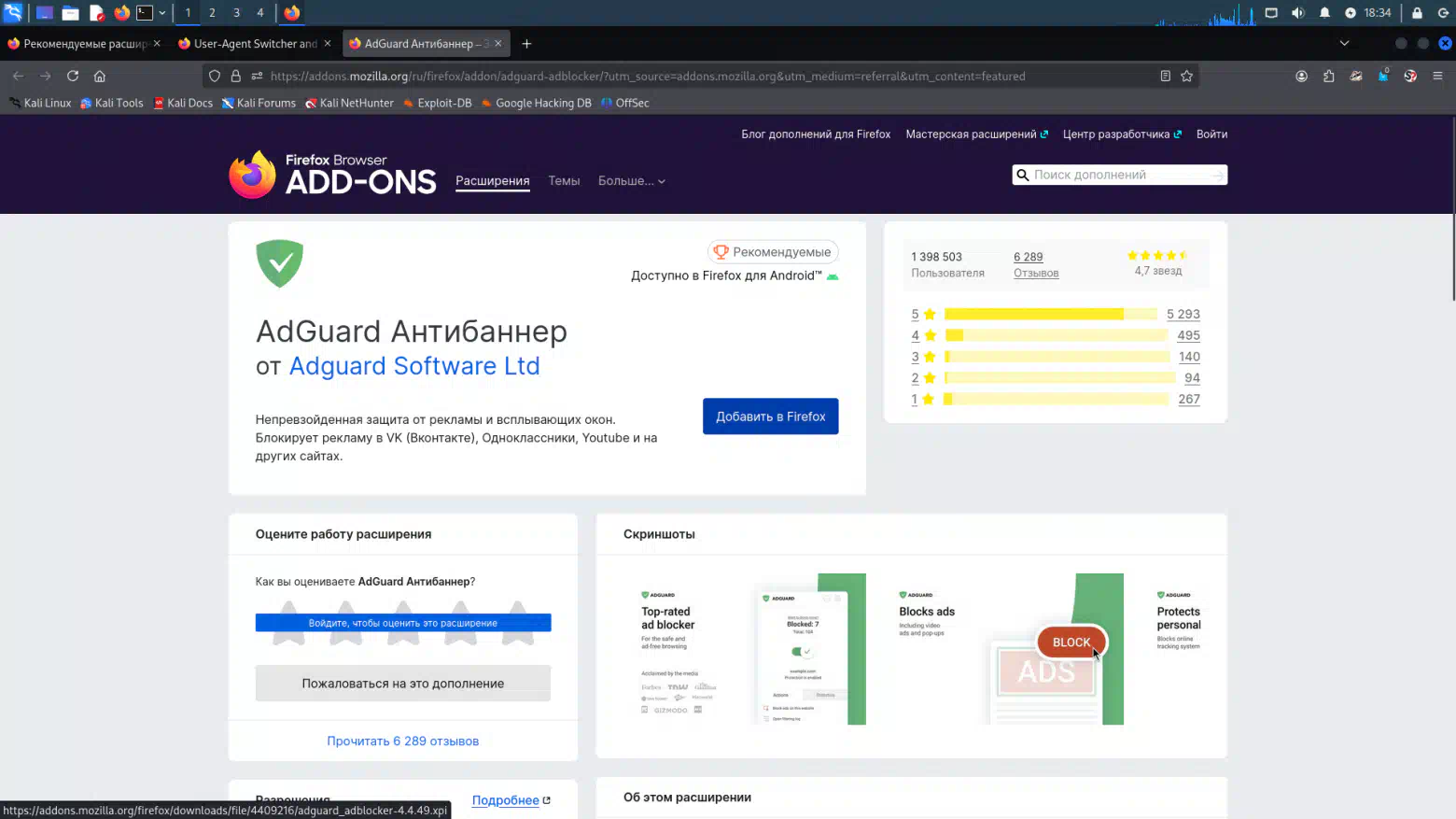Viewport: 1456px width, 819px height.
Task: Click the site padlock icon
Action: [236, 76]
